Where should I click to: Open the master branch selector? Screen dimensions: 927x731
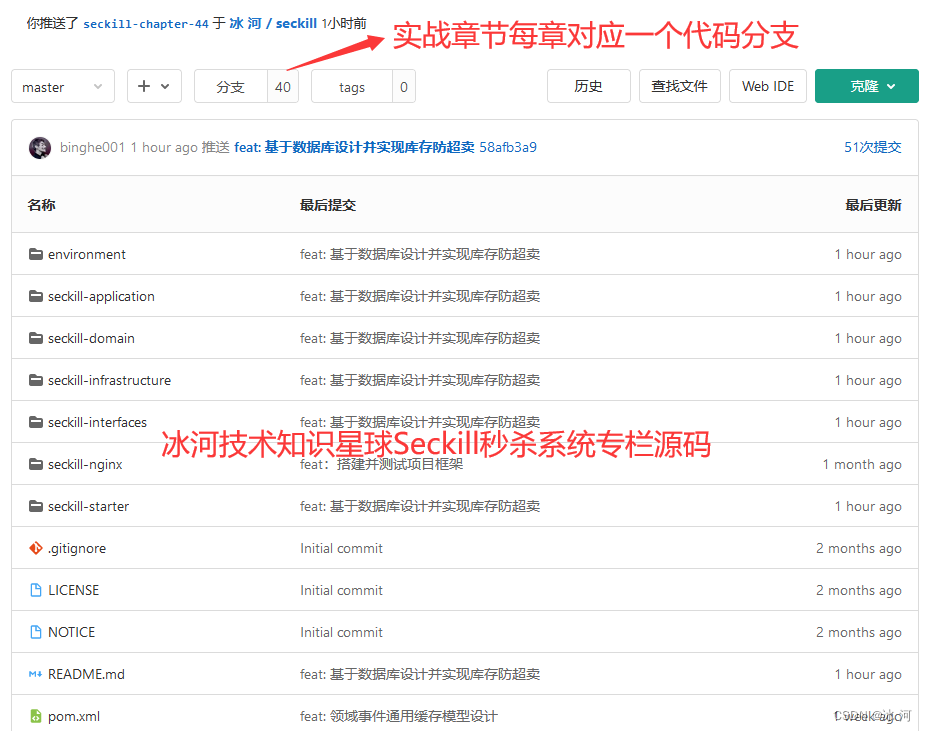tap(62, 86)
